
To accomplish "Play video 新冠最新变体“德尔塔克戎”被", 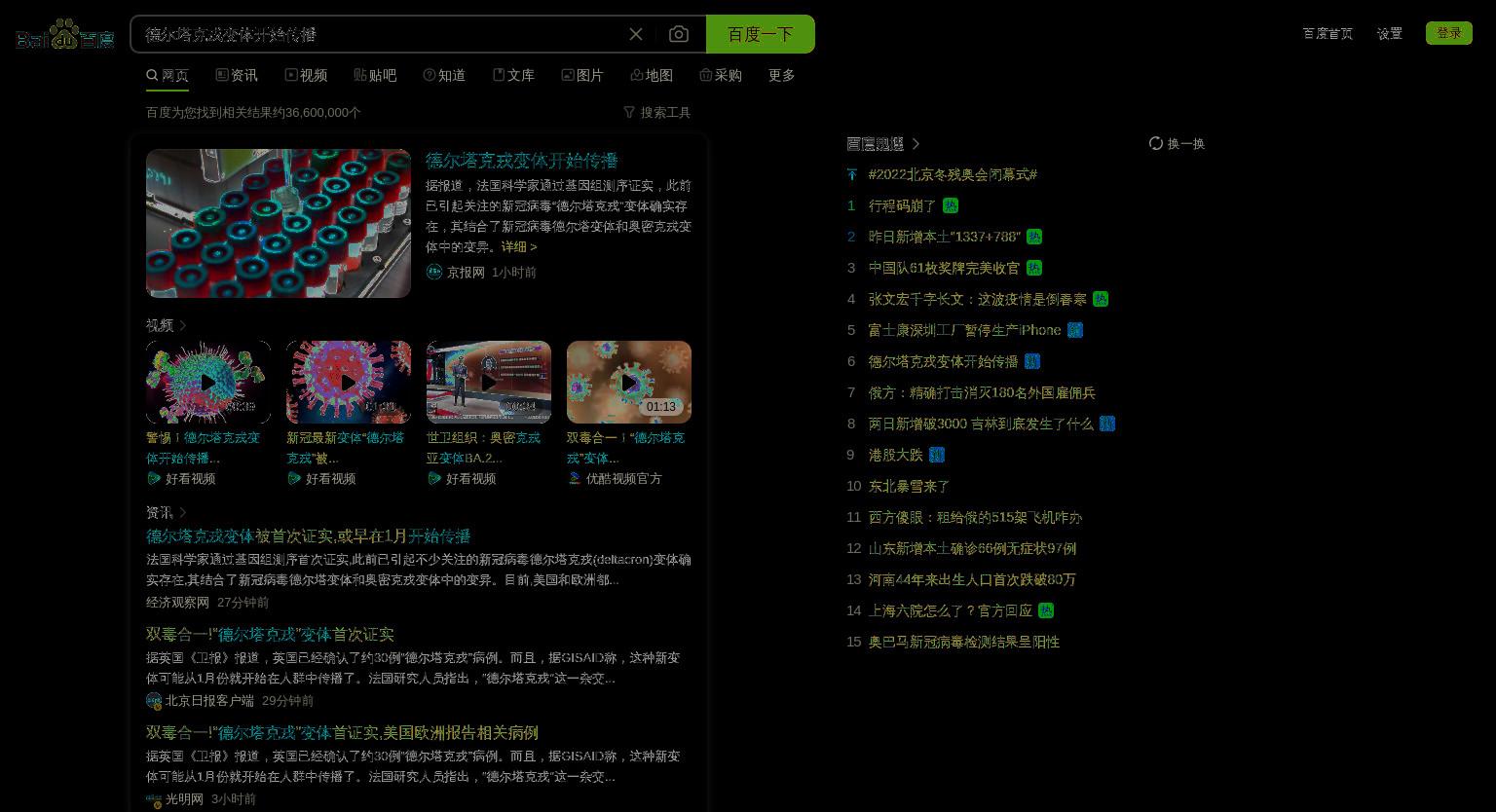I will click(349, 382).
